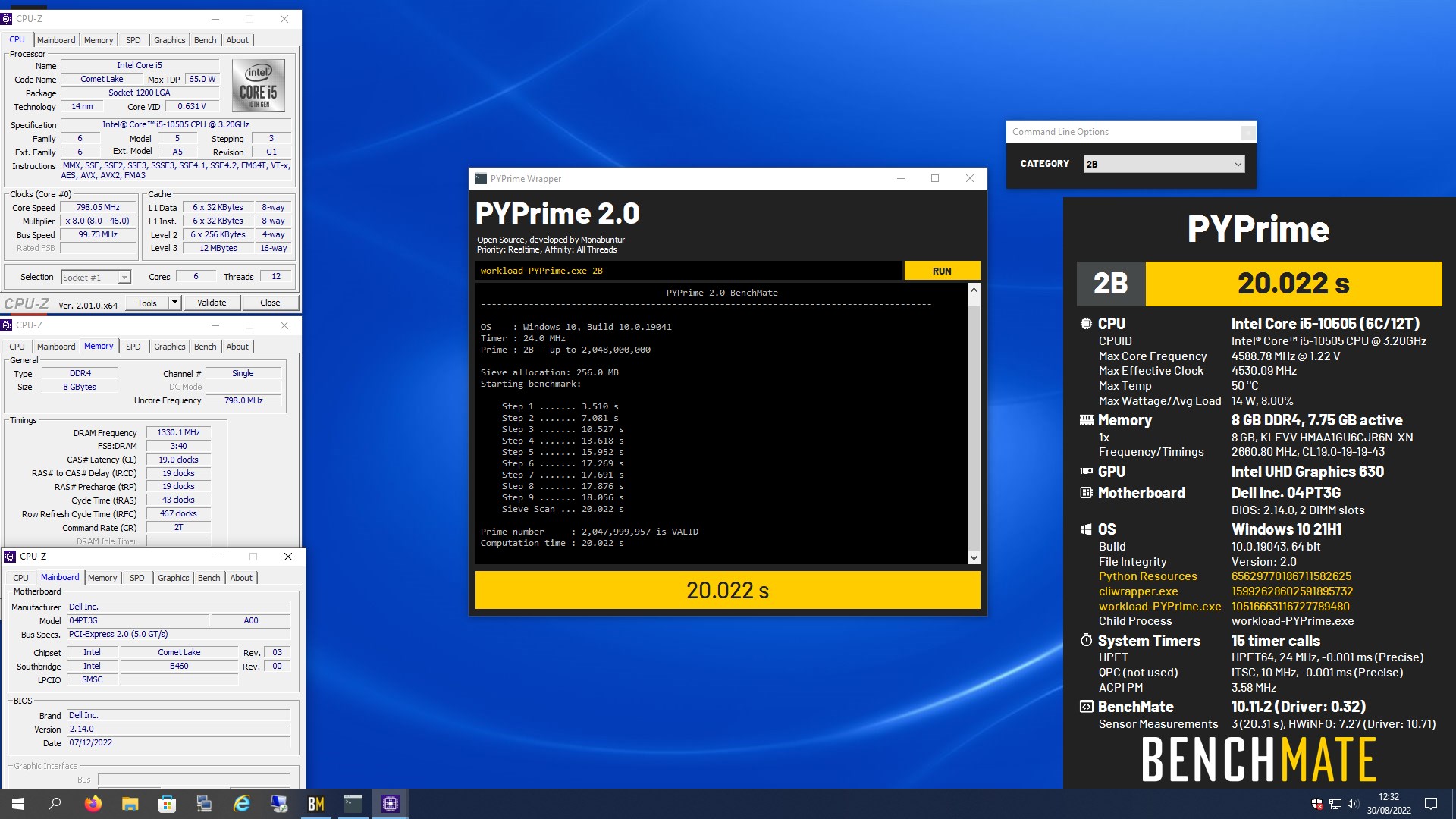1456x819 pixels.
Task: Open SPD tab in middle CPU-Z window
Action: [x=133, y=347]
